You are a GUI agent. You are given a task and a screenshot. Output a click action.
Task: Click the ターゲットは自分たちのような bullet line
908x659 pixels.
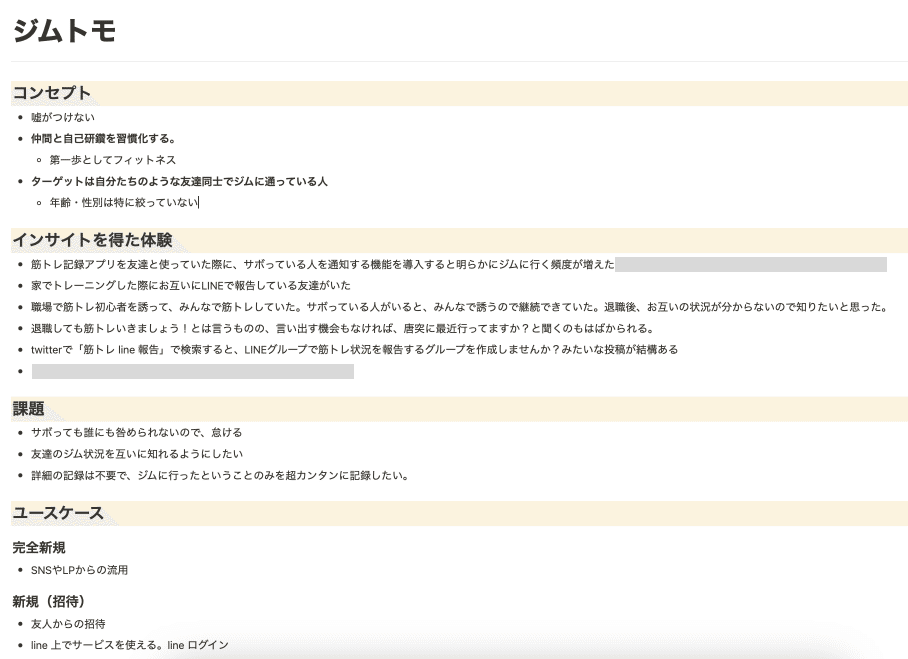[x=179, y=181]
